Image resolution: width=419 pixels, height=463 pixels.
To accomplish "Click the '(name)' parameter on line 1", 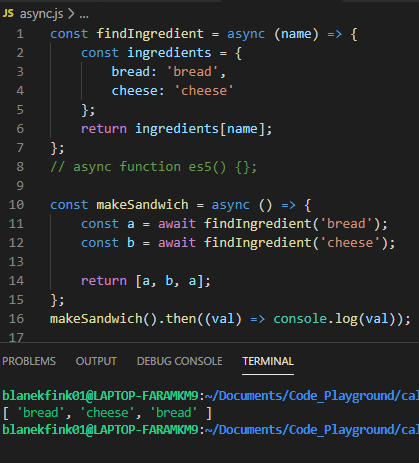I will pos(296,34).
